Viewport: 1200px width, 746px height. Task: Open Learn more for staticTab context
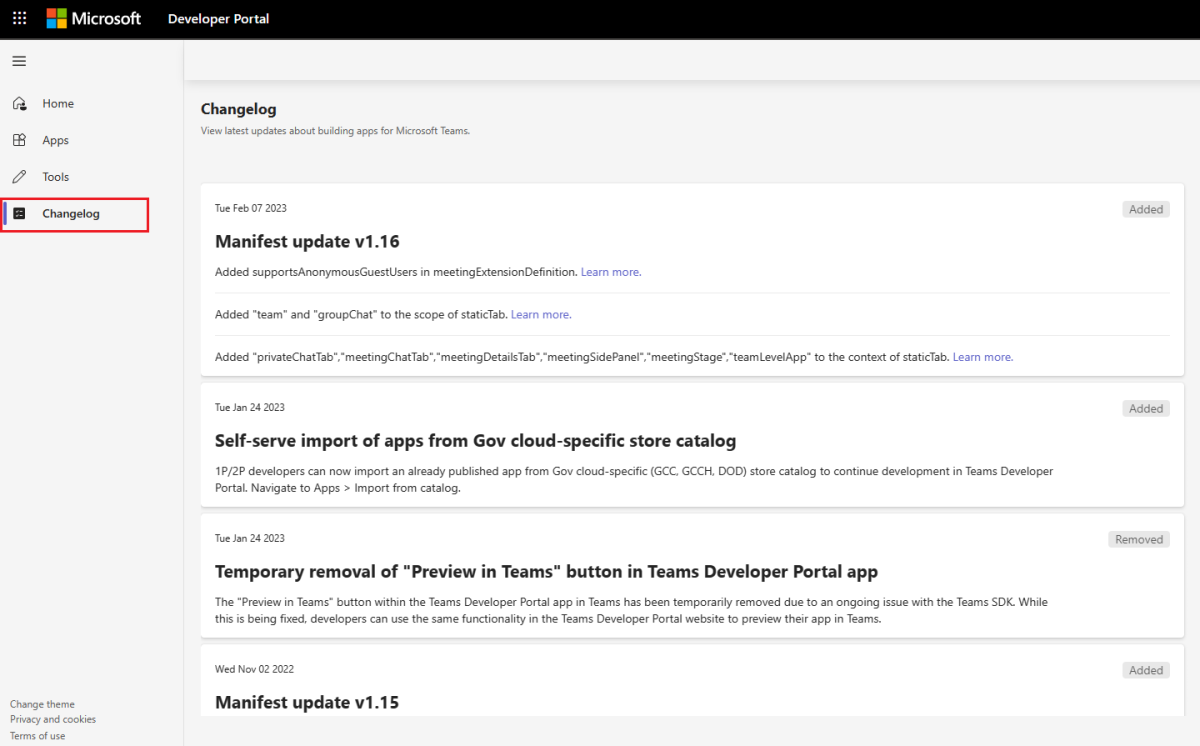[982, 357]
